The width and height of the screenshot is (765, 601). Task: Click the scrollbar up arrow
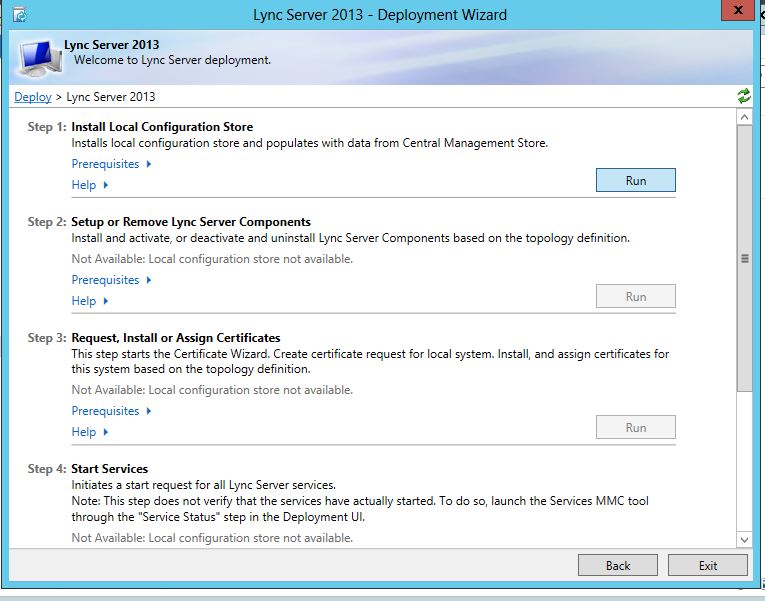[x=744, y=117]
